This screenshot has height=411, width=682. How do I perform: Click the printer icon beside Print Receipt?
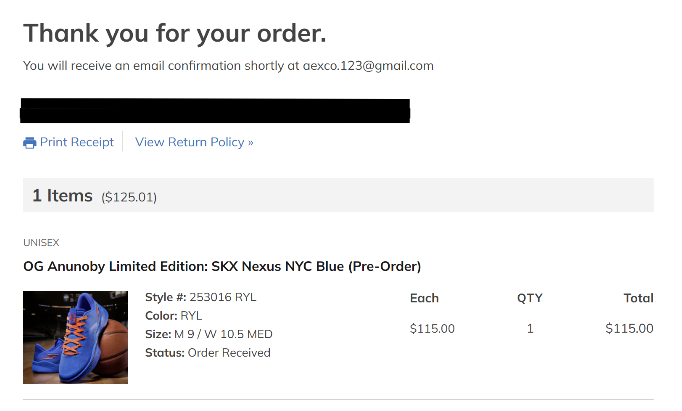click(x=30, y=143)
